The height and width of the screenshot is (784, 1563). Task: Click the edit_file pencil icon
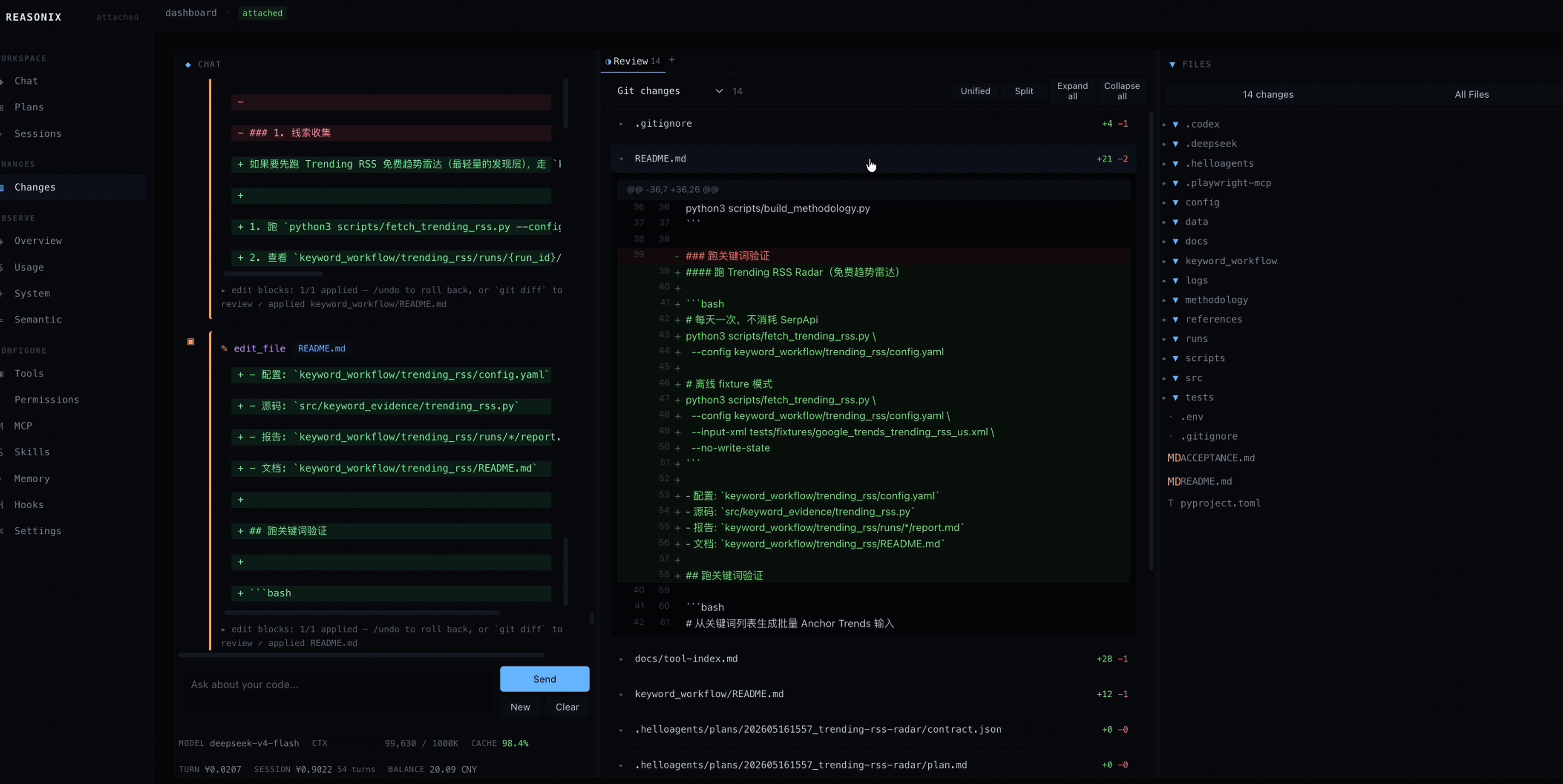click(224, 348)
